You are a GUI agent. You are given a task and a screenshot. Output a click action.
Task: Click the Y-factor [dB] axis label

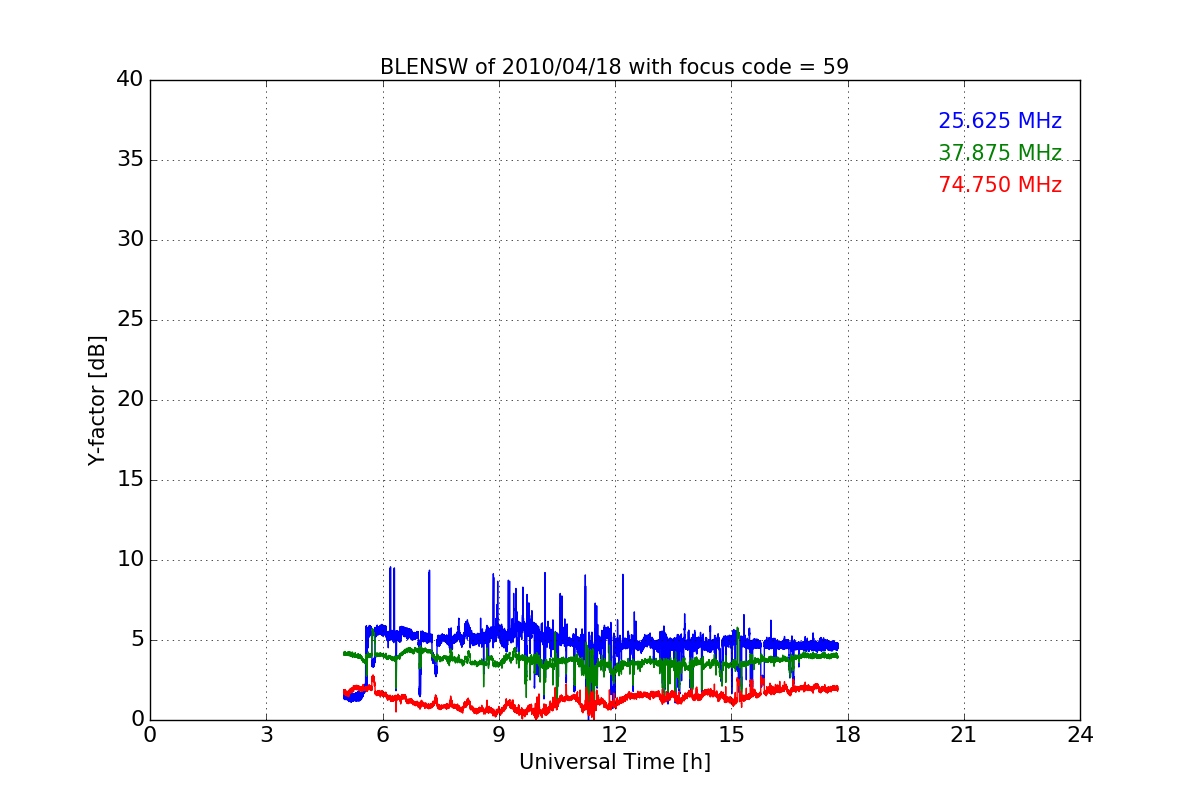point(97,400)
